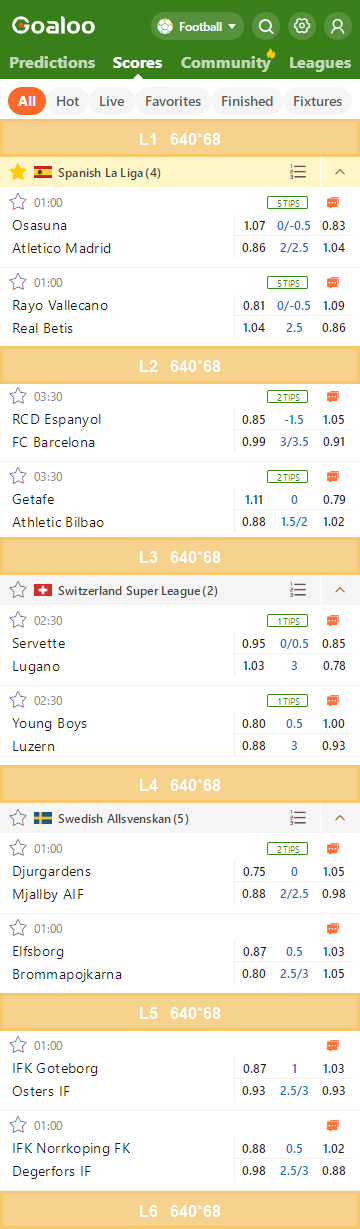Open comment icon for IFK Goteborg match

click(x=332, y=1045)
